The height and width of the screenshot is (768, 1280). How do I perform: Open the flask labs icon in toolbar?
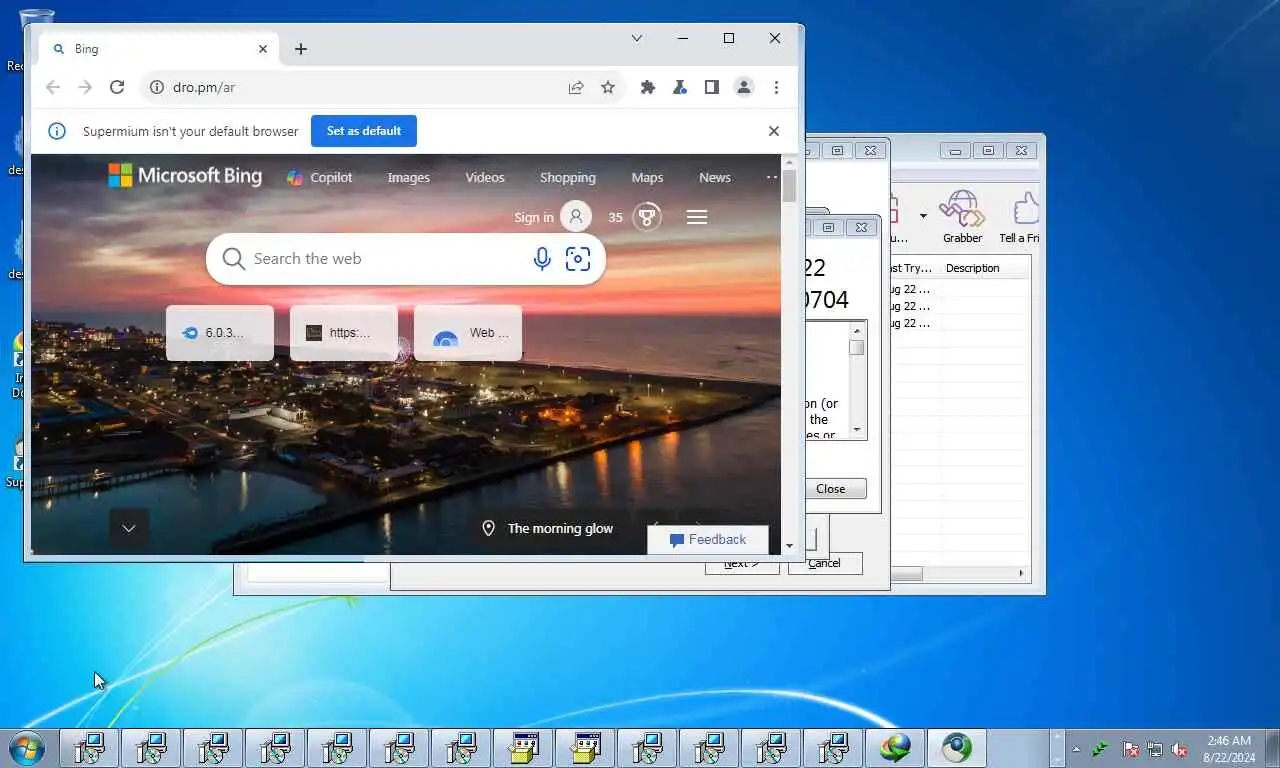click(680, 87)
